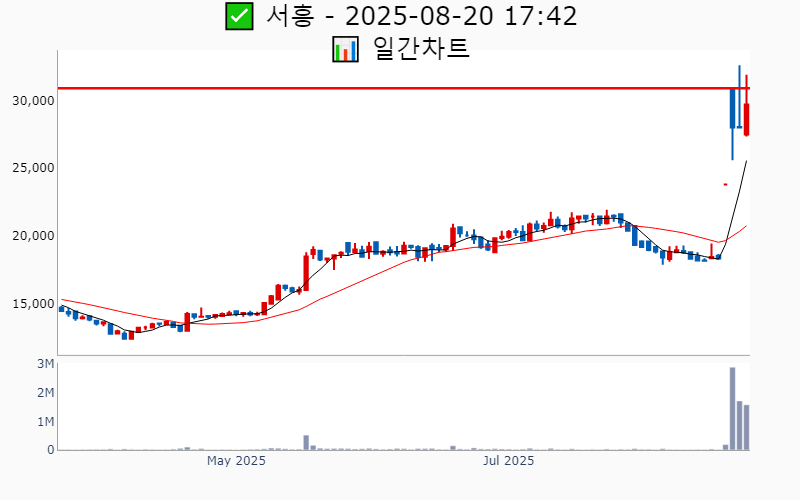Click the green checkmark icon in title

click(x=239, y=16)
